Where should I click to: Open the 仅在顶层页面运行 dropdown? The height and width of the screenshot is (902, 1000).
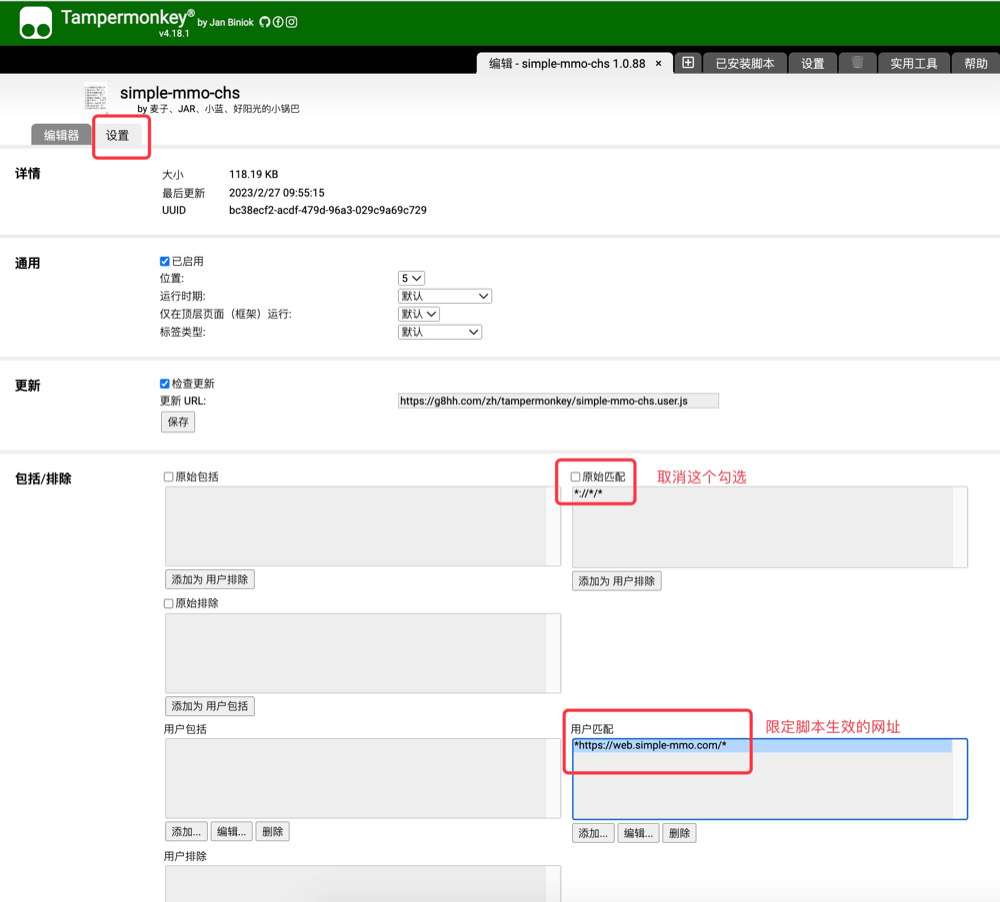[418, 314]
